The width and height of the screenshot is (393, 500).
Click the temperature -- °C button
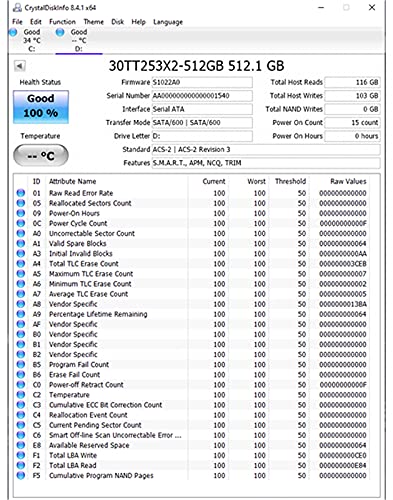pyautogui.click(x=41, y=155)
